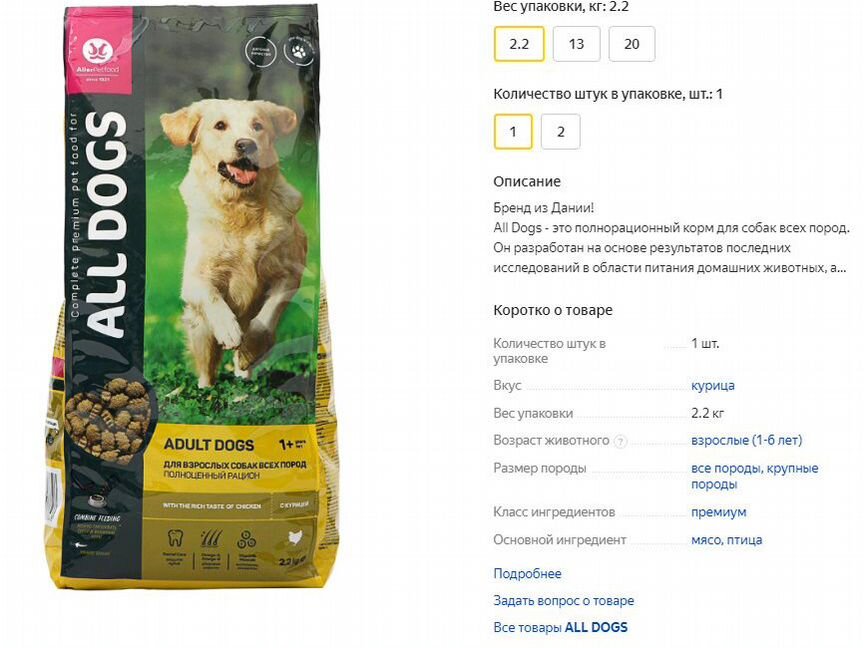Click the tooth icon on package

click(x=174, y=538)
